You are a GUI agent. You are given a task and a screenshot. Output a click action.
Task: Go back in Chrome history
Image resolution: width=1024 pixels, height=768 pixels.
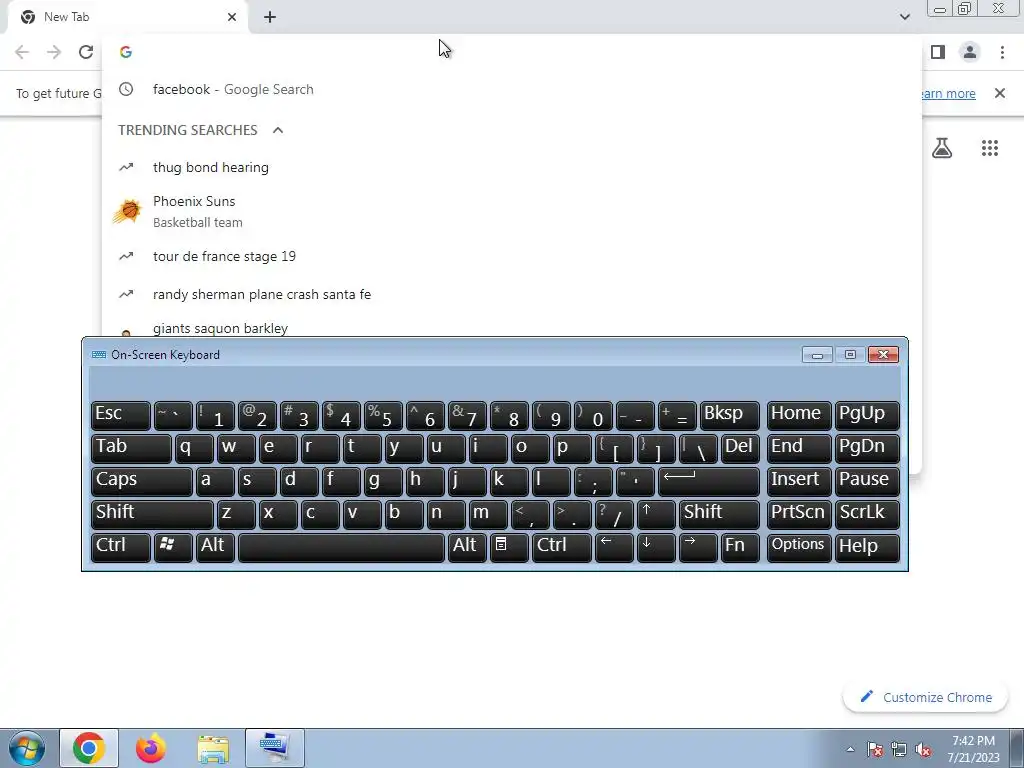(x=22, y=52)
